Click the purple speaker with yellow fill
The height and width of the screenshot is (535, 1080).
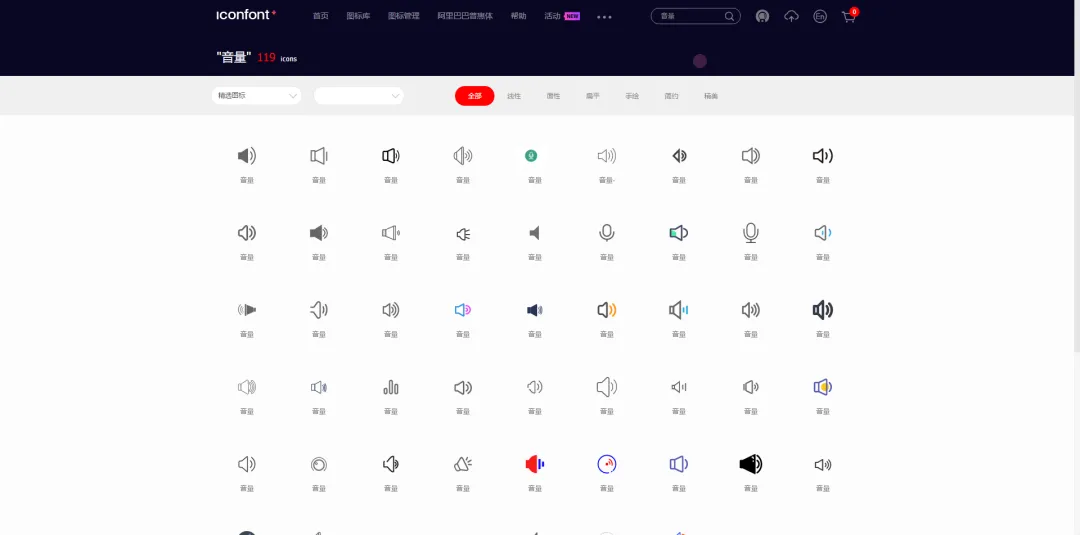(x=822, y=387)
